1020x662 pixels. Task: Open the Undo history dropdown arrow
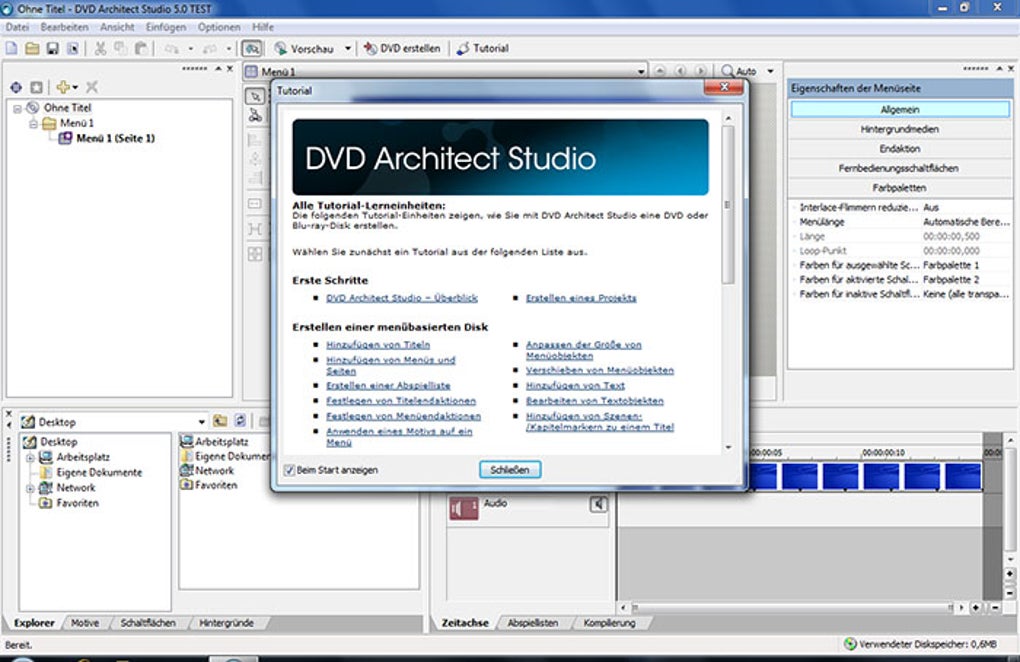point(190,49)
